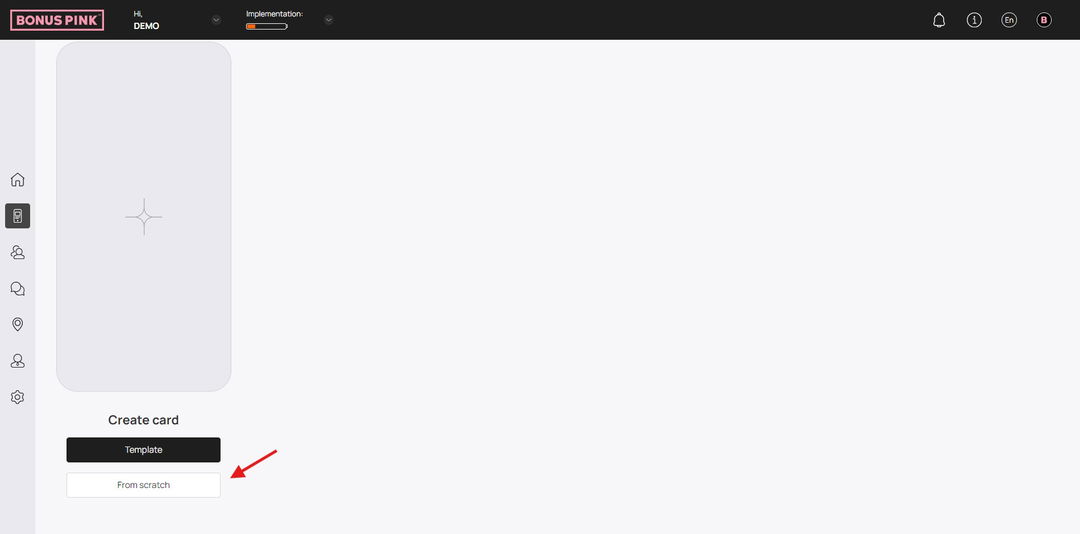Screen dimensions: 1080x534
Task: Click the From scratch button
Action: [x=143, y=485]
